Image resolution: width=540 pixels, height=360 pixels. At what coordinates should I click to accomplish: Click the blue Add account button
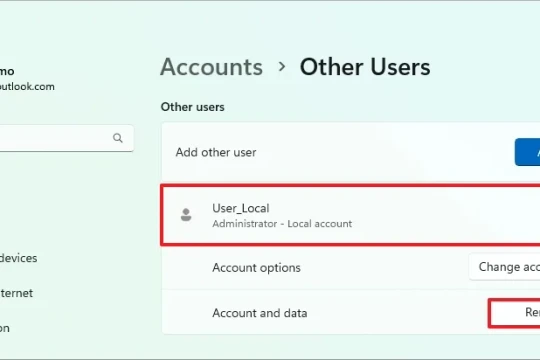click(x=527, y=152)
